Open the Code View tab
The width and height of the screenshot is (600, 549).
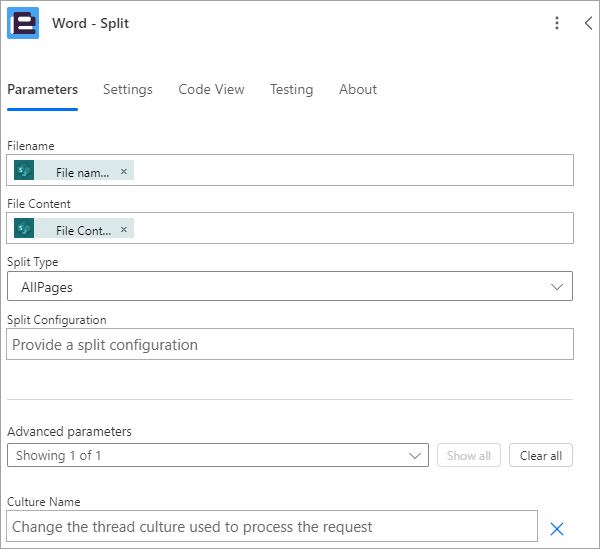(x=211, y=90)
